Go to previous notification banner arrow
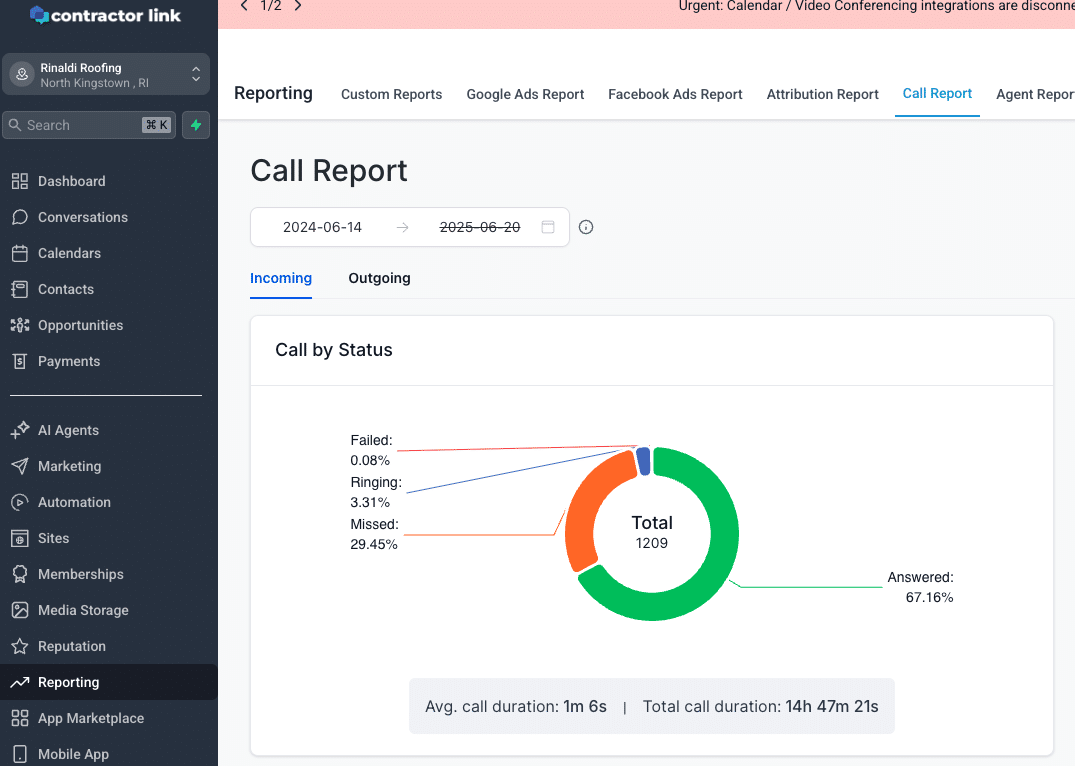 [x=244, y=6]
